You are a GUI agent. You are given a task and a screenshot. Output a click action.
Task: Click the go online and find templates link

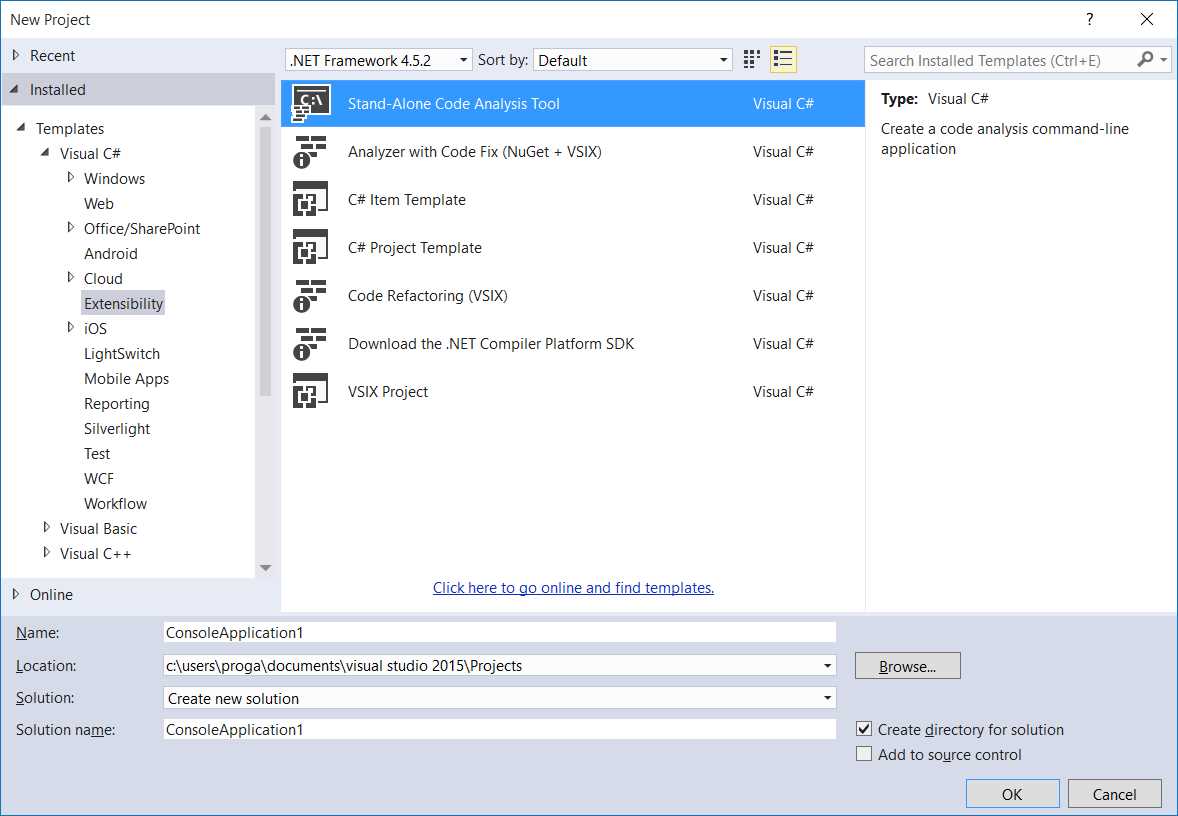pos(573,587)
